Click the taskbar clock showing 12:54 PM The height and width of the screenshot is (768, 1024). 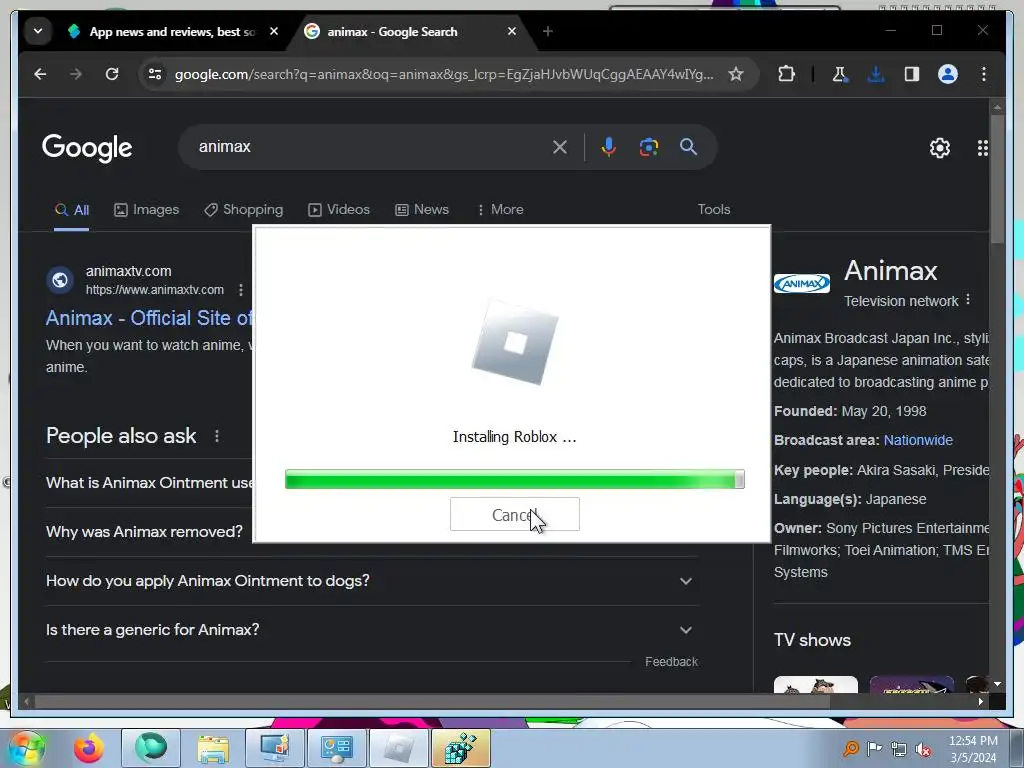[973, 749]
